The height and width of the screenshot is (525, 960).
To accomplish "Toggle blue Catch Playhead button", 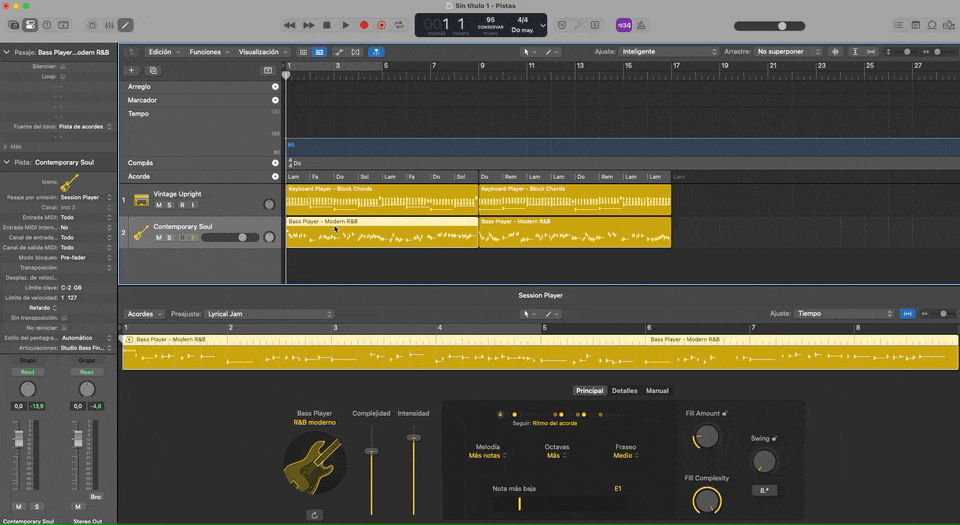I will pos(376,52).
